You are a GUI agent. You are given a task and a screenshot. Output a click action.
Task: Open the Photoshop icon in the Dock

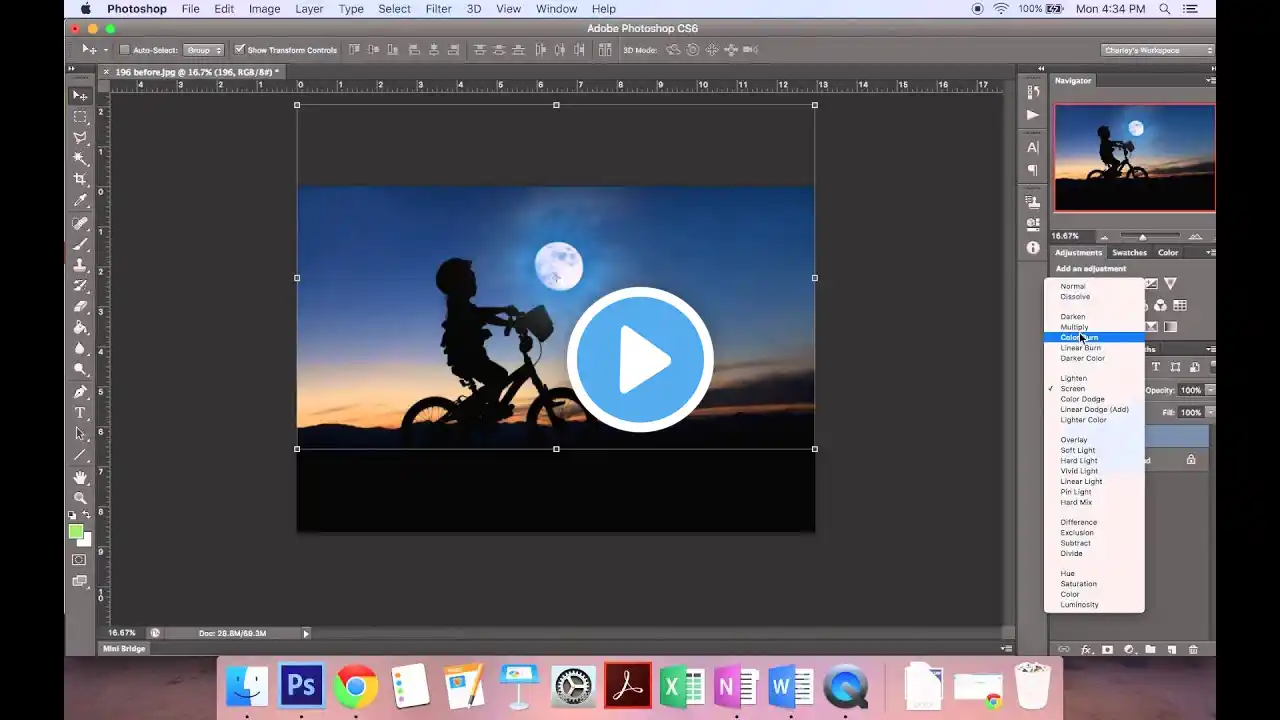(x=301, y=685)
